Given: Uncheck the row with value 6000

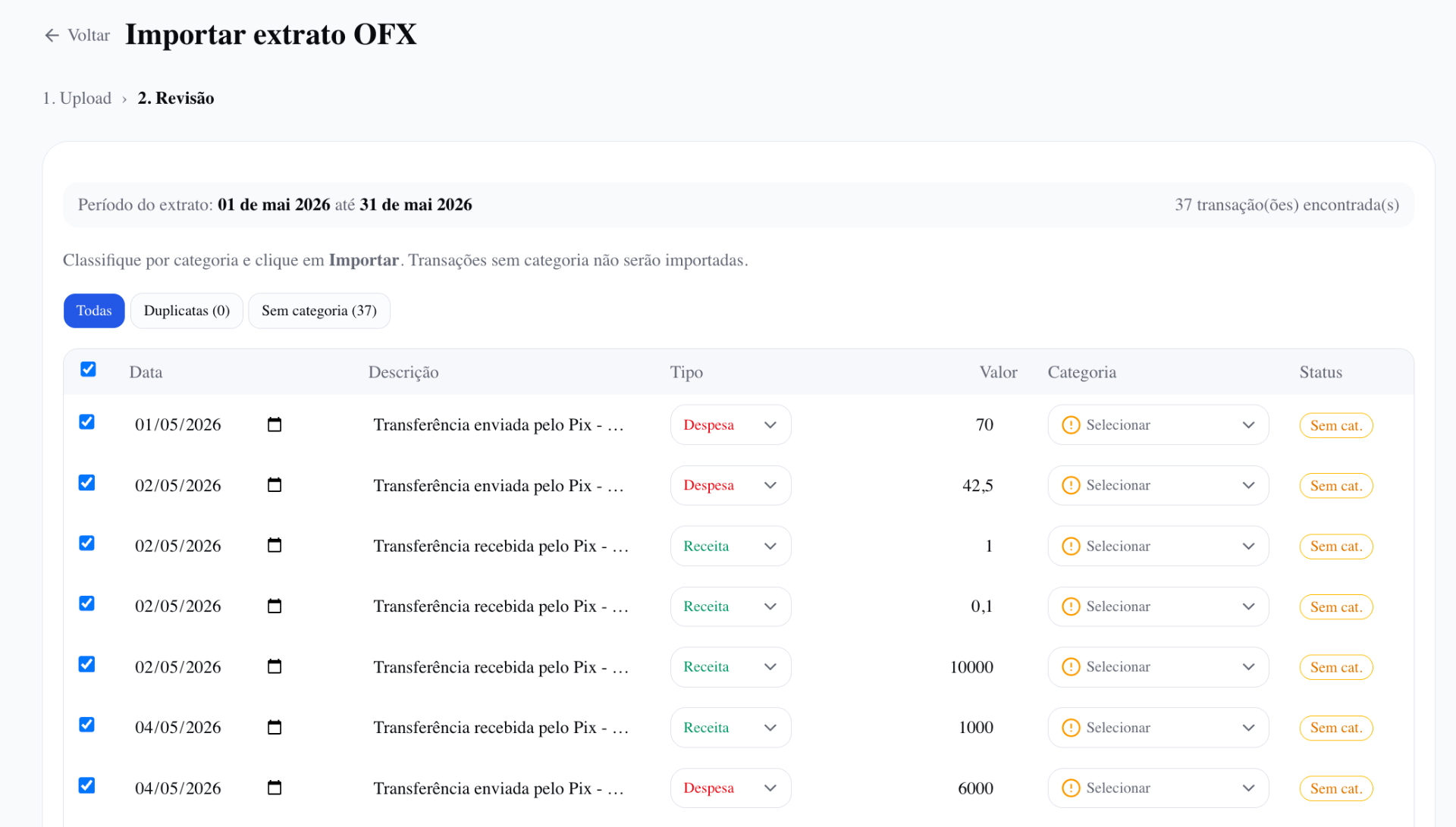Looking at the screenshot, I should (x=87, y=785).
